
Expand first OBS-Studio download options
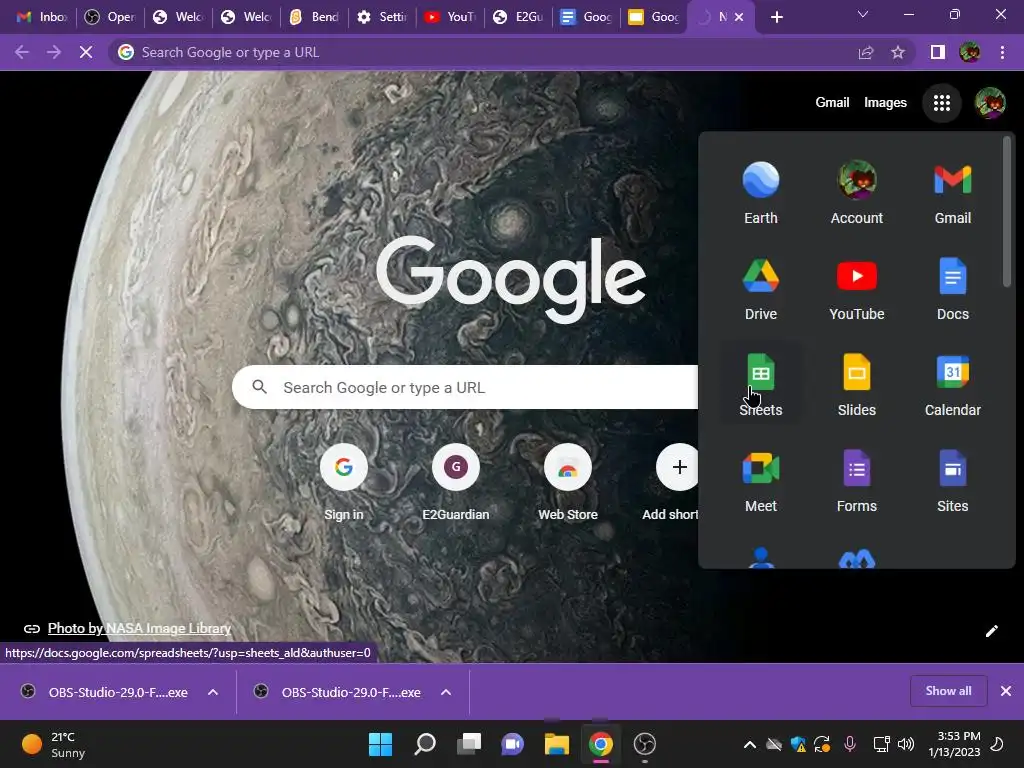pos(213,692)
